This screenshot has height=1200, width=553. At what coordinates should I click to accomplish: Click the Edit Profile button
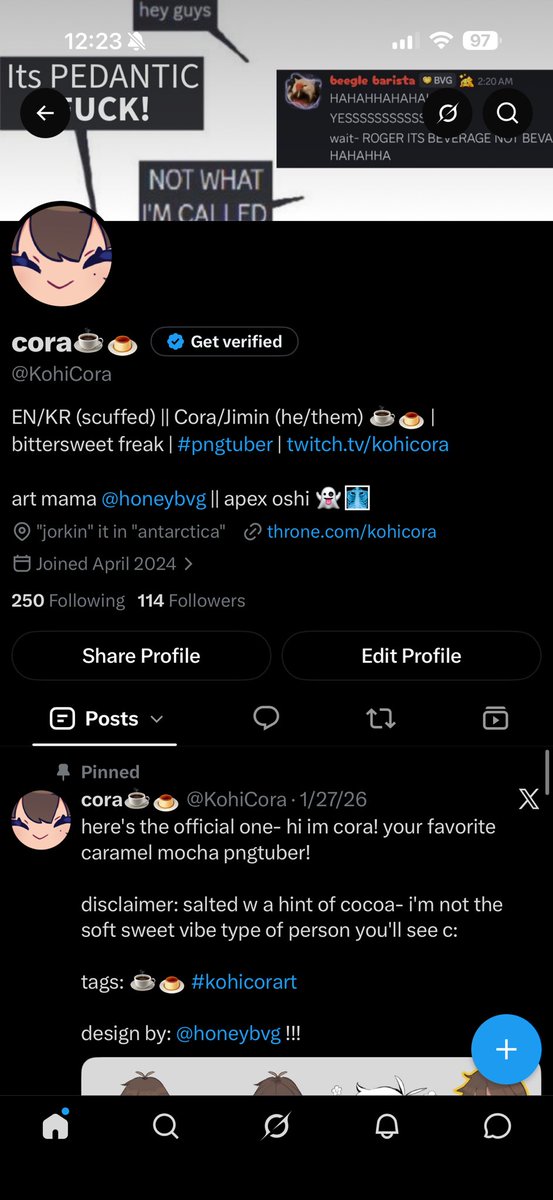click(x=411, y=656)
